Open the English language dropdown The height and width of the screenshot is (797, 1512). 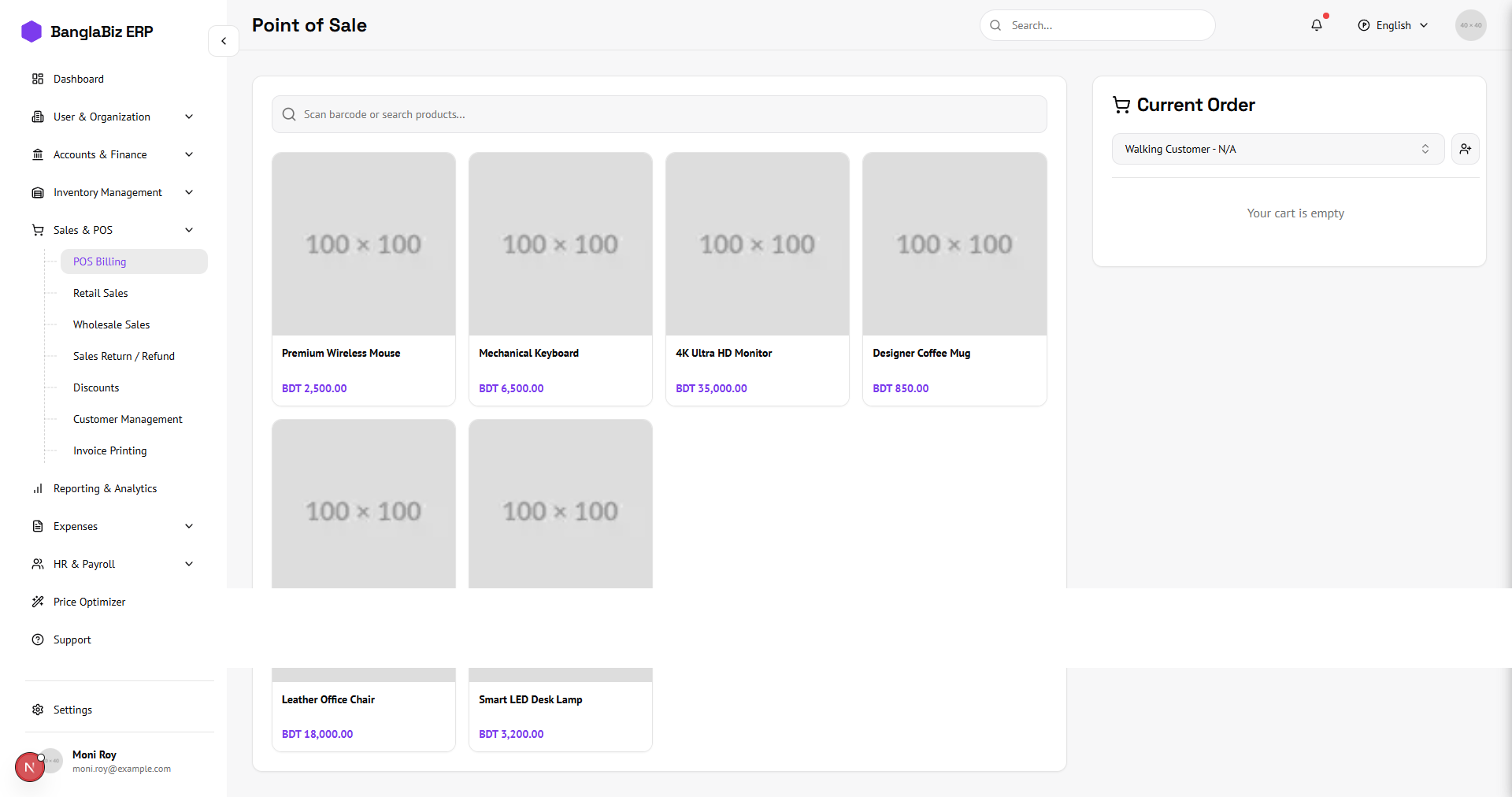point(1393,25)
